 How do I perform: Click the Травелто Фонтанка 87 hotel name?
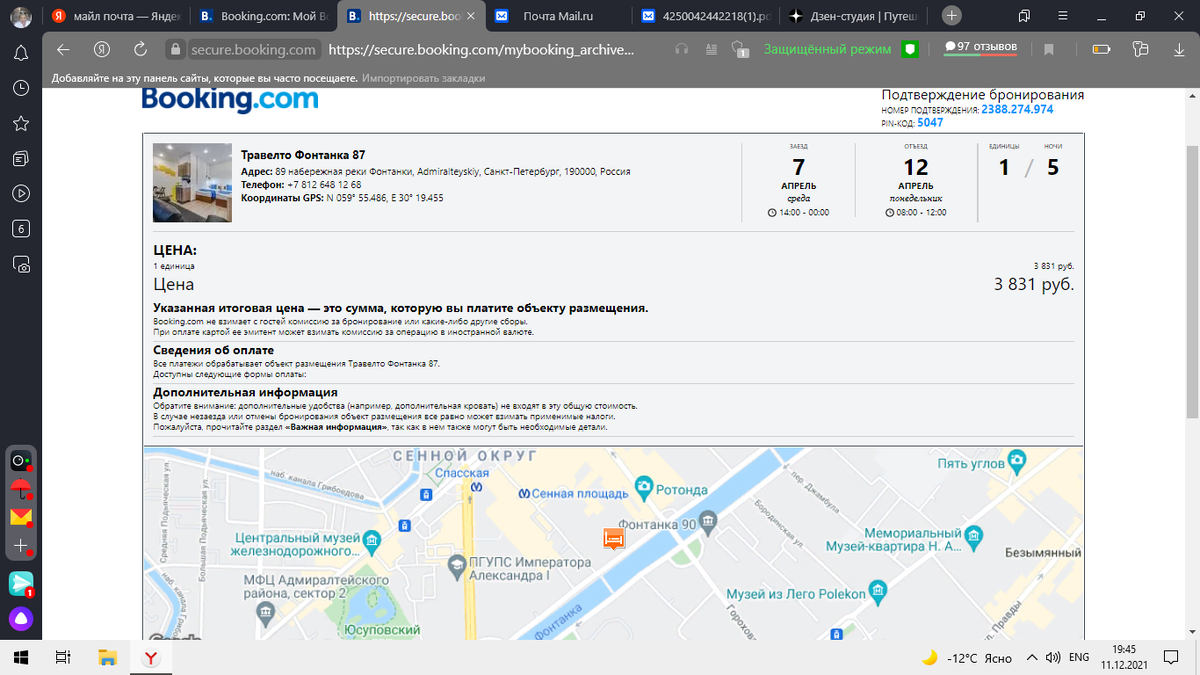click(x=303, y=155)
